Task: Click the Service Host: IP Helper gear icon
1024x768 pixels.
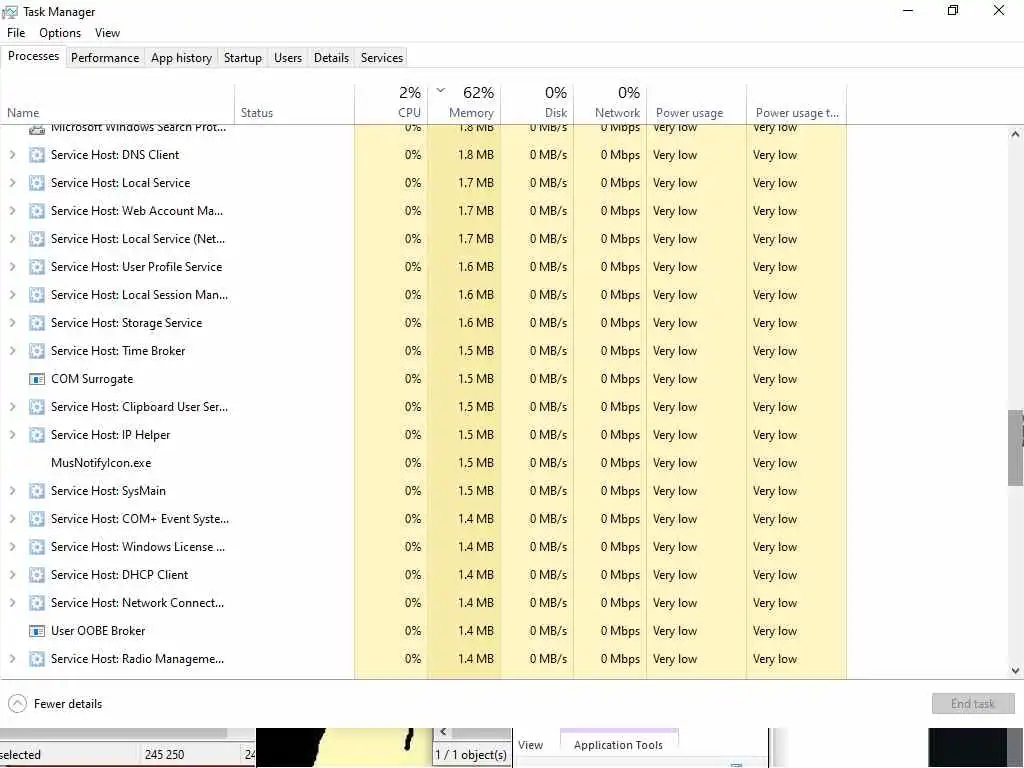Action: pos(37,435)
